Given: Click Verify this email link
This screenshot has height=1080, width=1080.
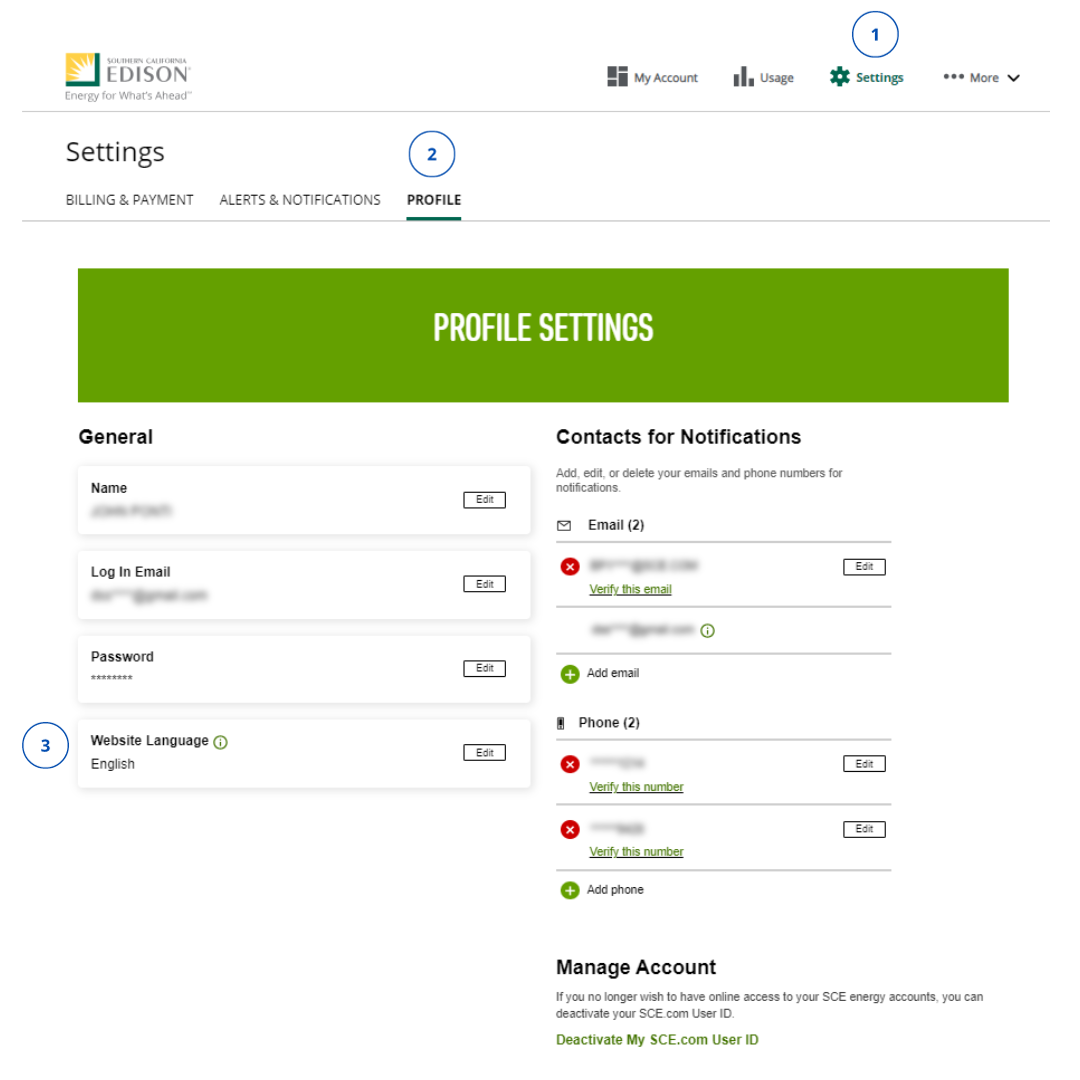Looking at the screenshot, I should tap(630, 589).
